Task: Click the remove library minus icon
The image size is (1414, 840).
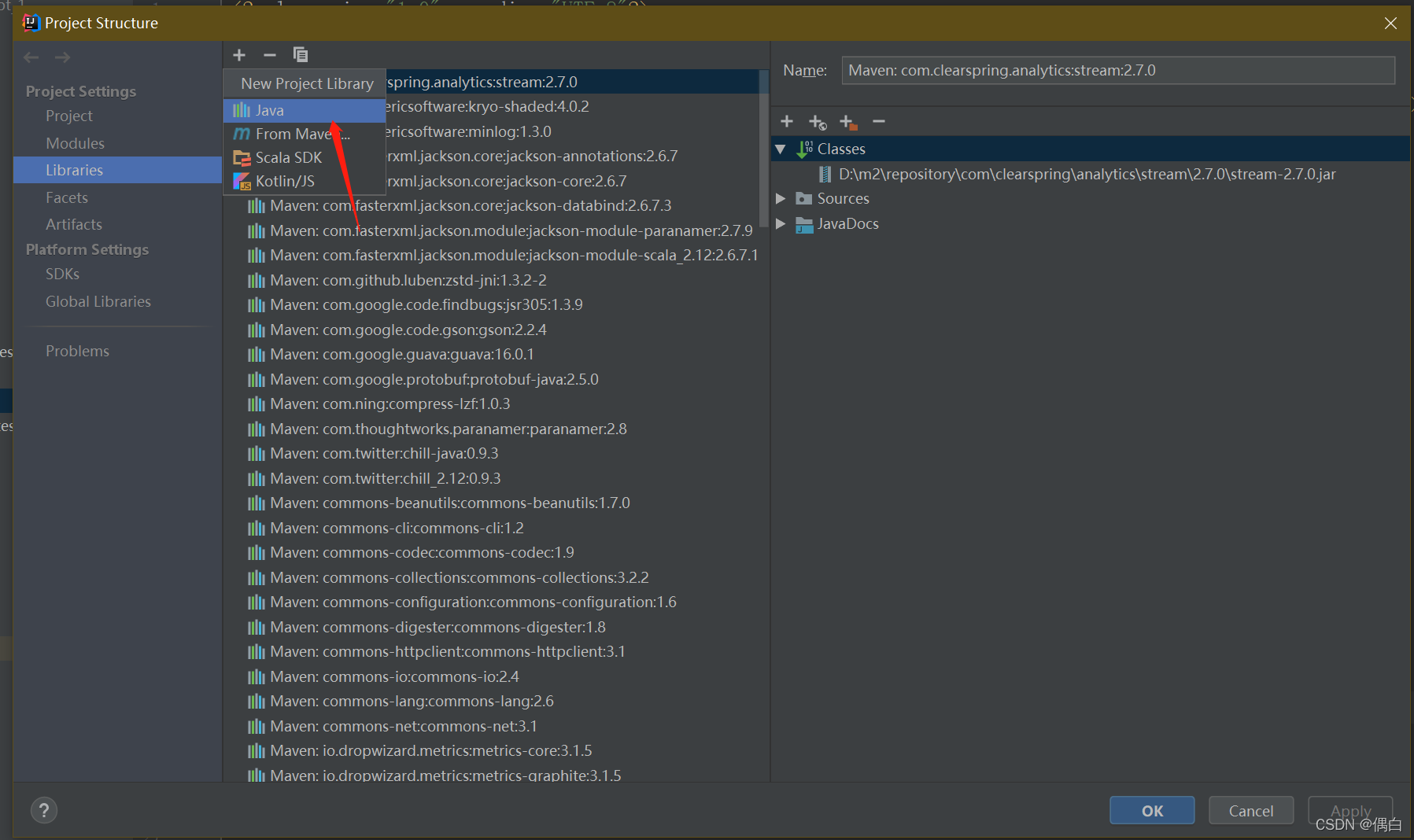Action: 270,55
